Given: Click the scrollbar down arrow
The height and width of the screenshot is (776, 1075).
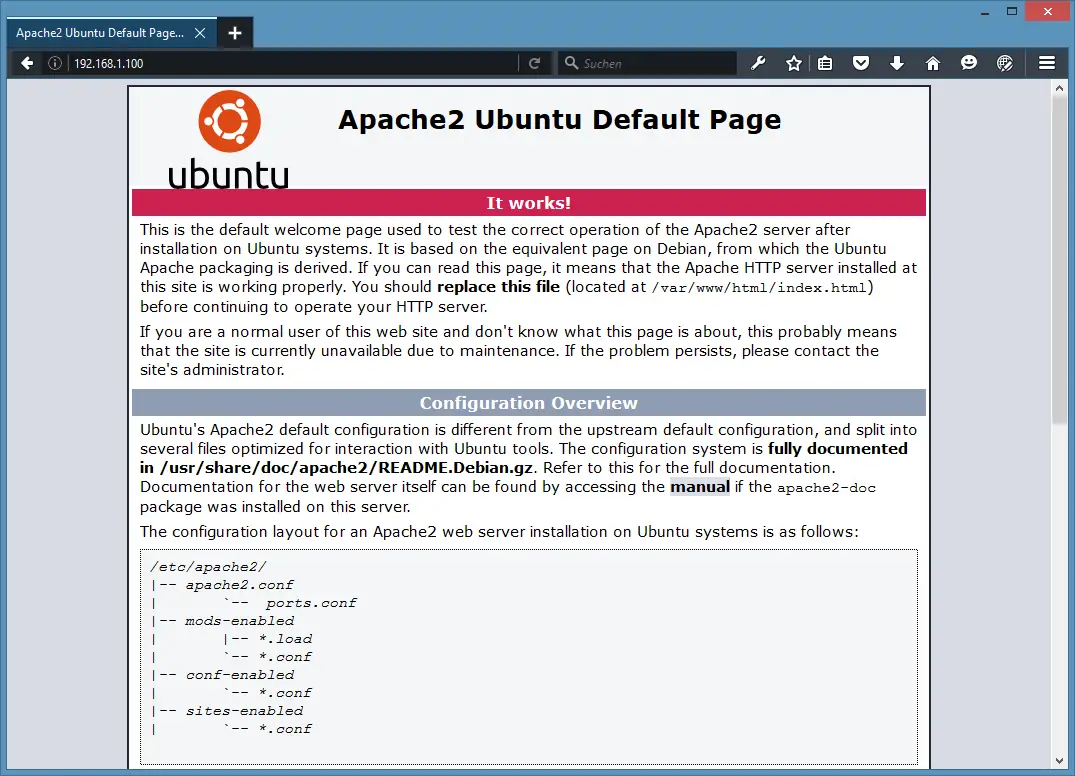Looking at the screenshot, I should (x=1059, y=761).
